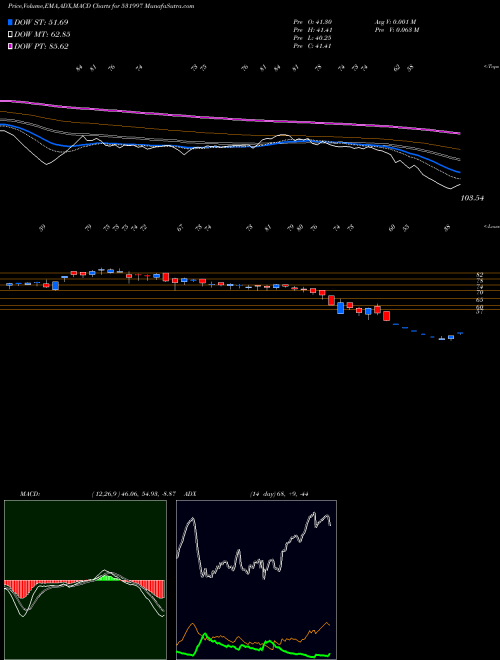Click the thick green line in ADX panel
500x660 pixels.
tap(253, 647)
